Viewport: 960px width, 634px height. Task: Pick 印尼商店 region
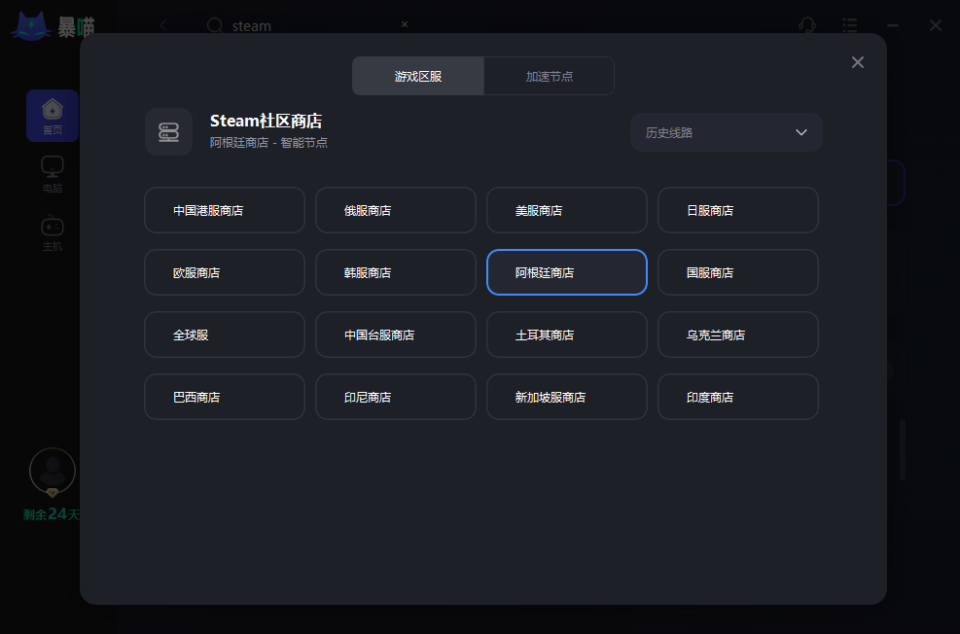click(396, 397)
